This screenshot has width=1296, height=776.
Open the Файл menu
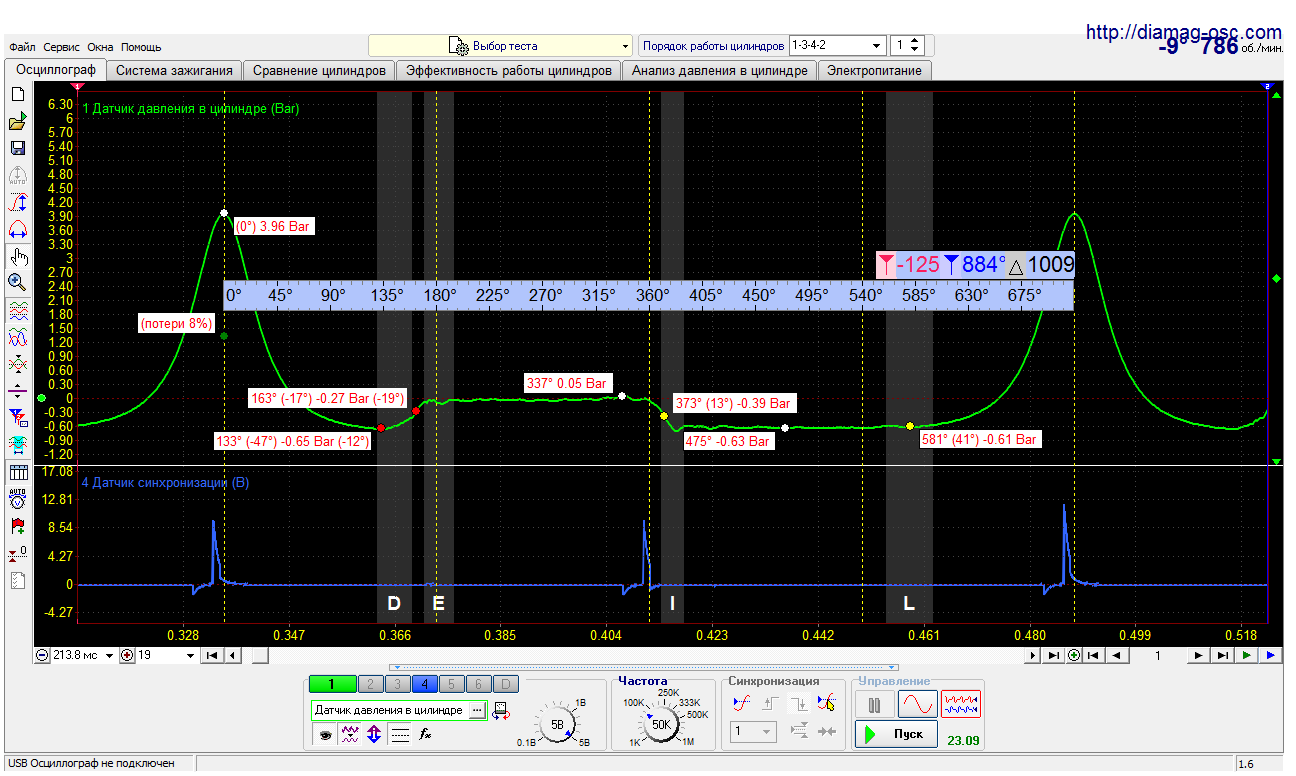point(22,47)
